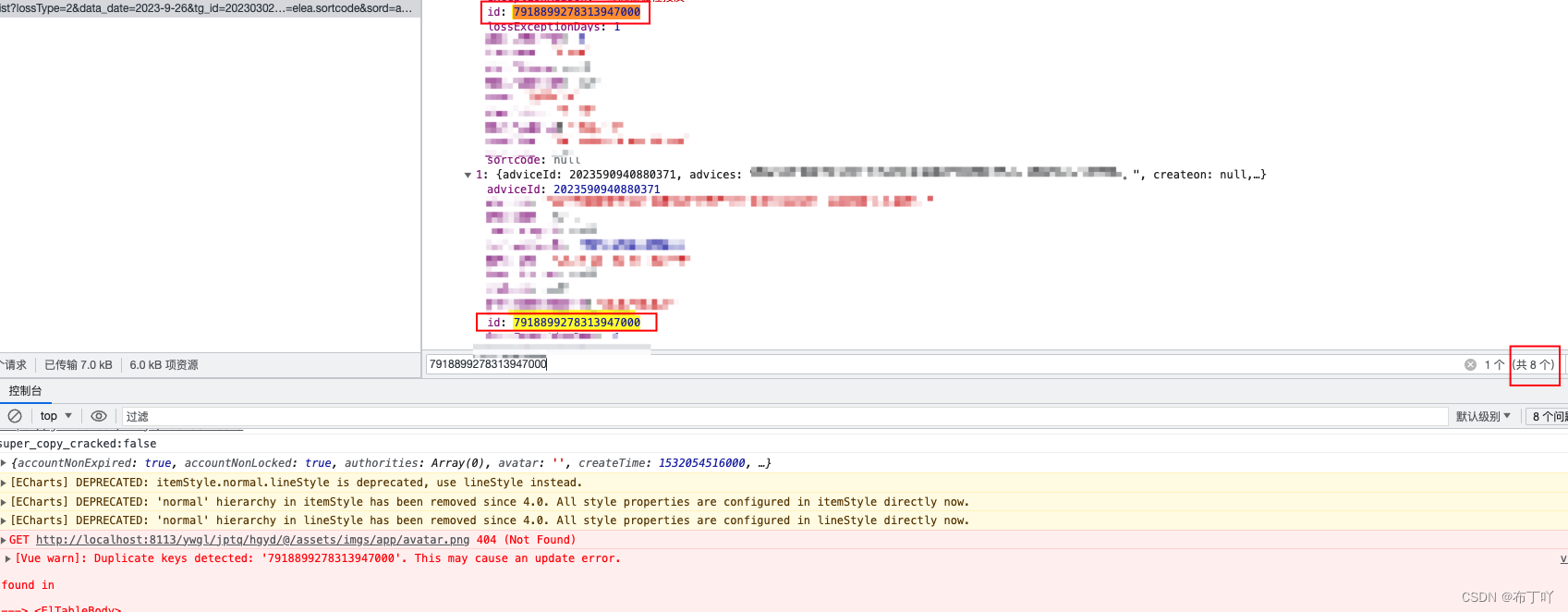Viewport: 1568px width, 612px height.
Task: Expand the 'normal' hierarchy in itemStyle warning
Action: pos(4,502)
